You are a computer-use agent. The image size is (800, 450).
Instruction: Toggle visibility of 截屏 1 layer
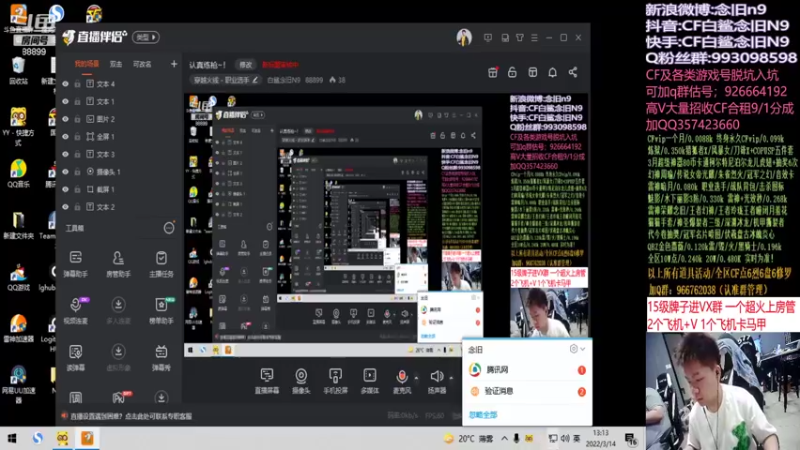65,189
